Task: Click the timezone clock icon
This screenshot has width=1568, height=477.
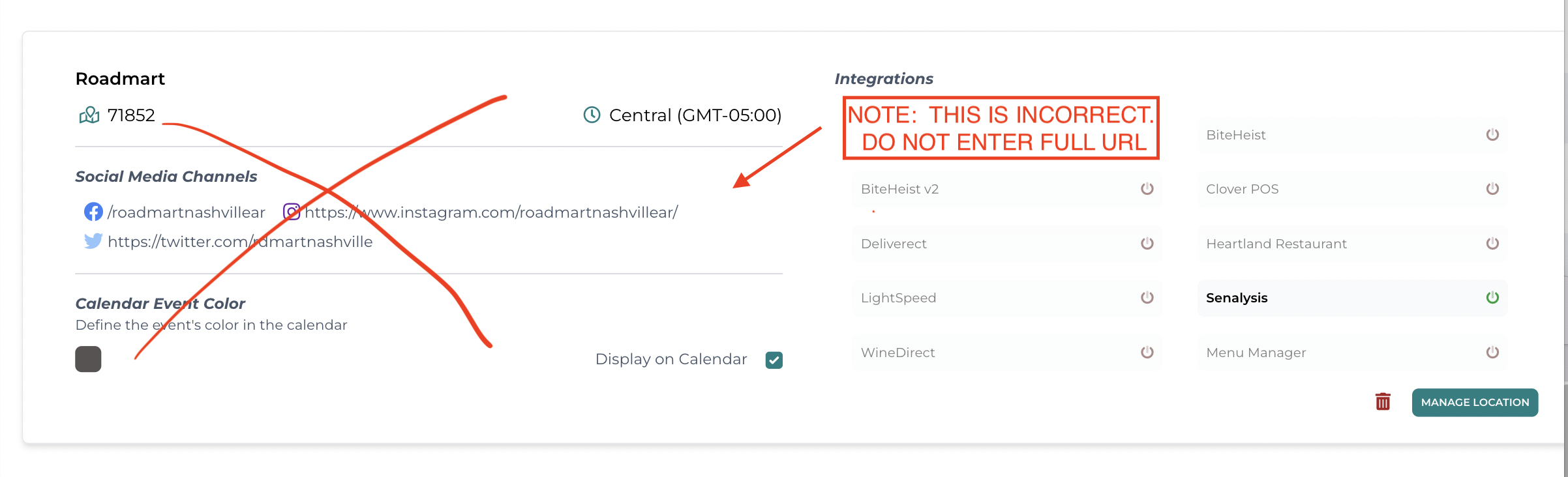Action: click(592, 115)
